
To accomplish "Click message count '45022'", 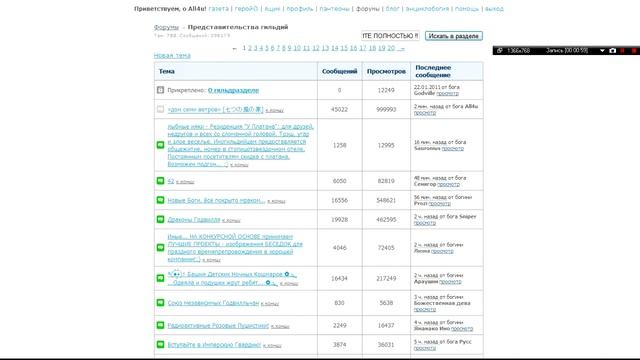I will [x=339, y=109].
